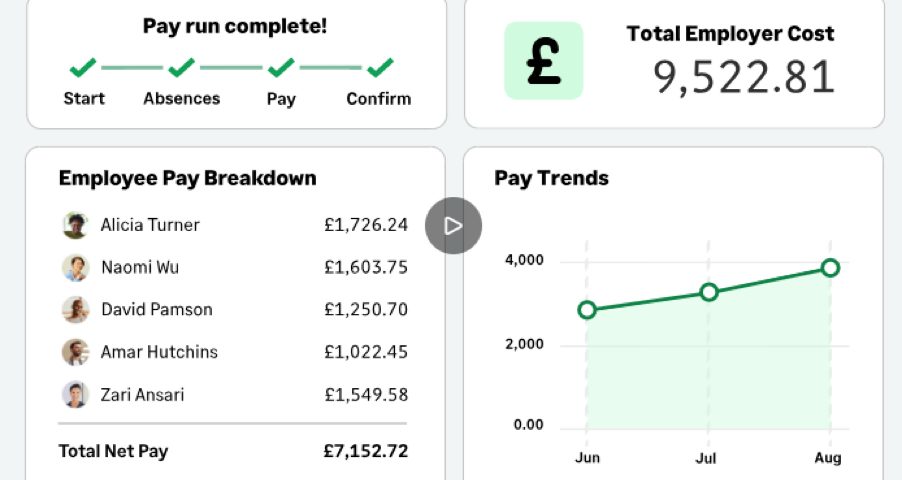Open Naomi Wu's avatar
The height and width of the screenshot is (480, 902).
click(75, 268)
